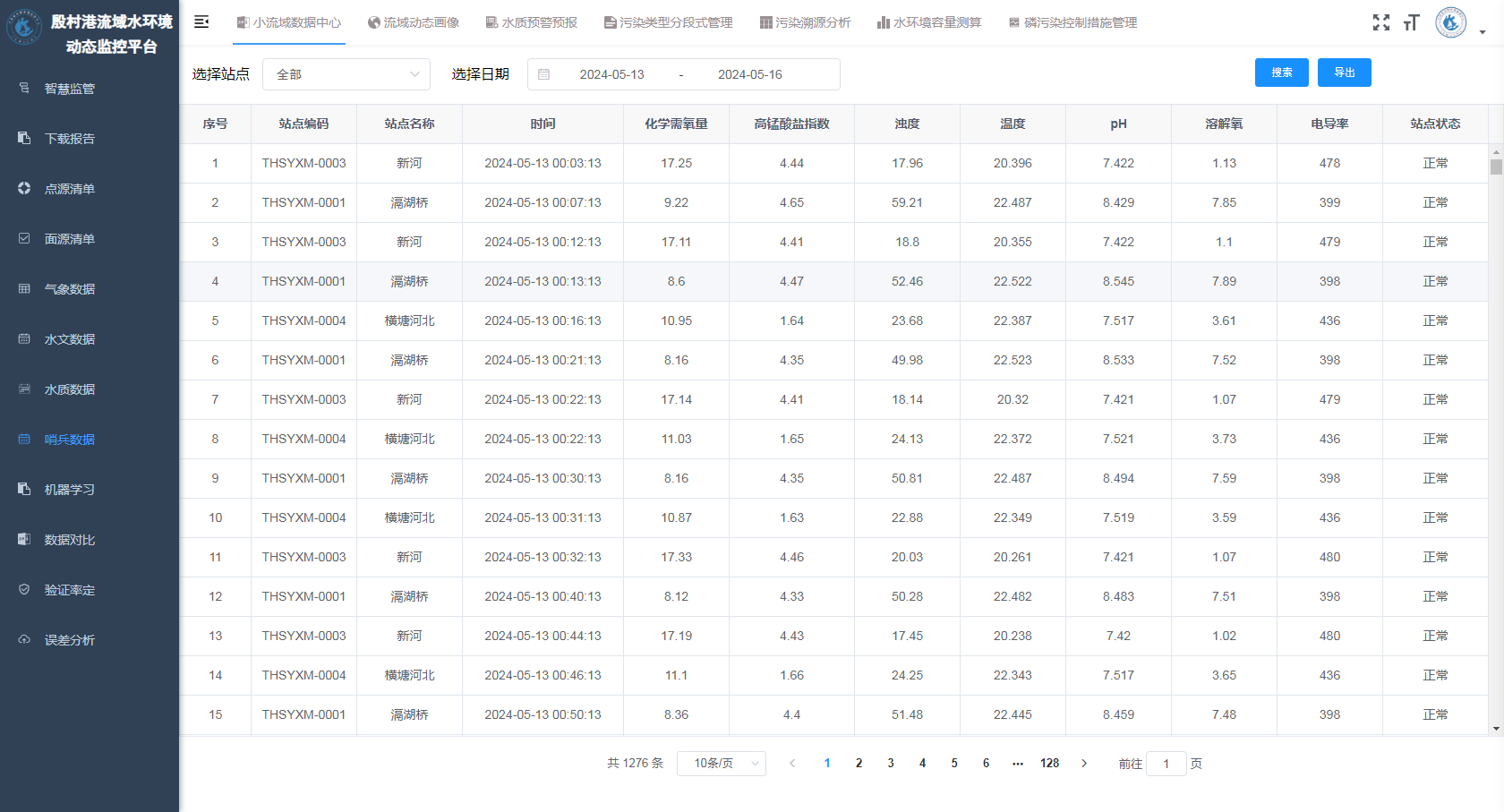Click the calendar icon in date picker
The image size is (1504, 812).
[x=543, y=74]
